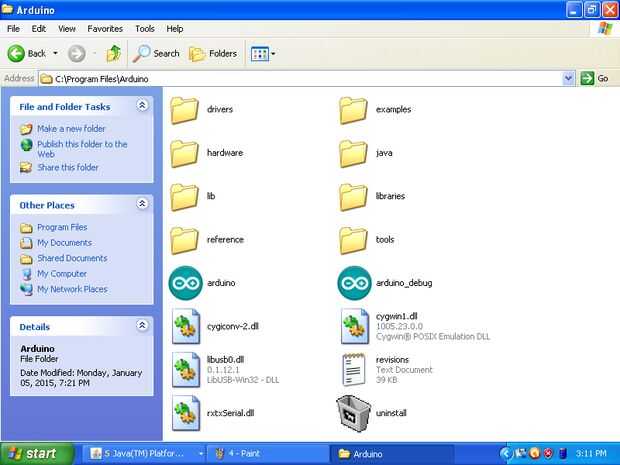Open the Favorites menu
The height and width of the screenshot is (465, 620).
click(105, 29)
